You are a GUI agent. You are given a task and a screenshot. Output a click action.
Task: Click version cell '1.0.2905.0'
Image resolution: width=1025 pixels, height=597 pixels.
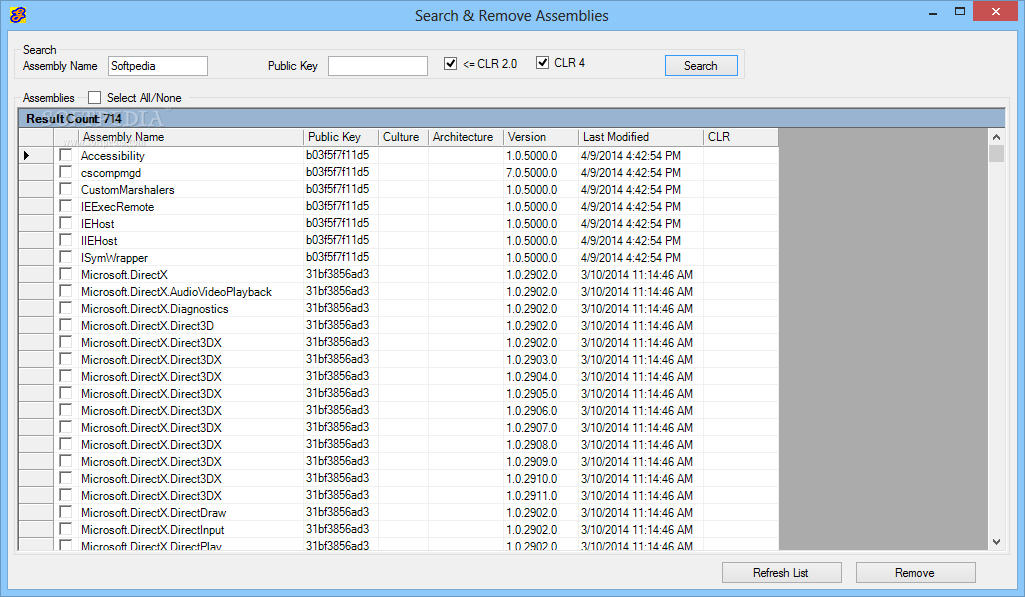[541, 394]
